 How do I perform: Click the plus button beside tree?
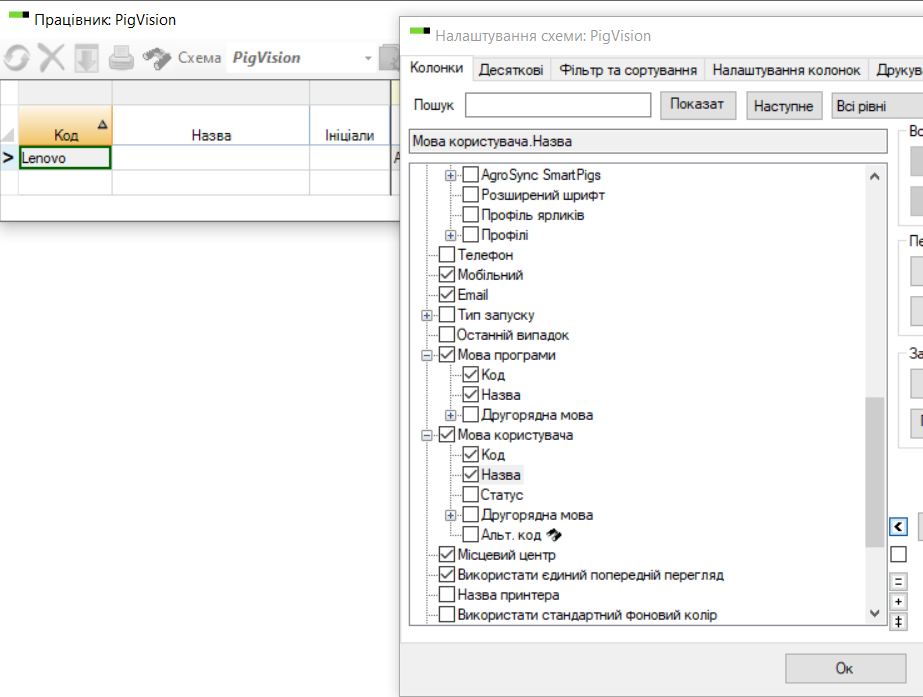[x=898, y=602]
